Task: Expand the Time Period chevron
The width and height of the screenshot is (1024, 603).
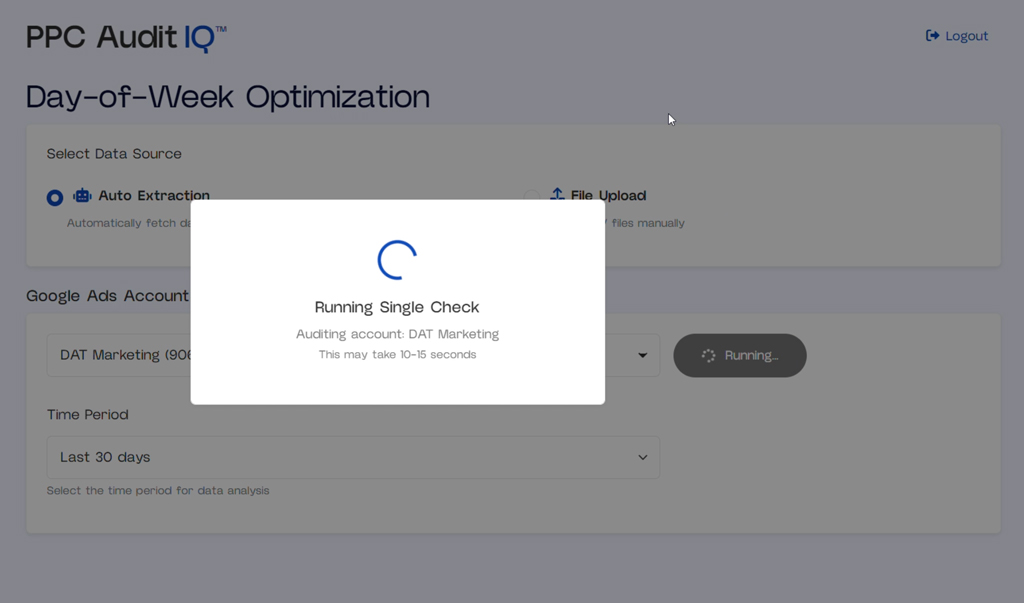Action: click(642, 457)
